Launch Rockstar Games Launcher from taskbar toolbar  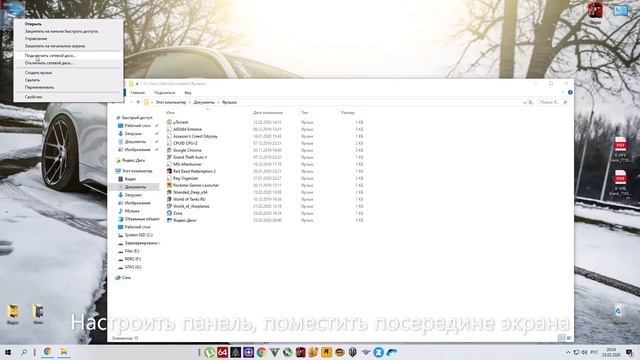click(327, 352)
